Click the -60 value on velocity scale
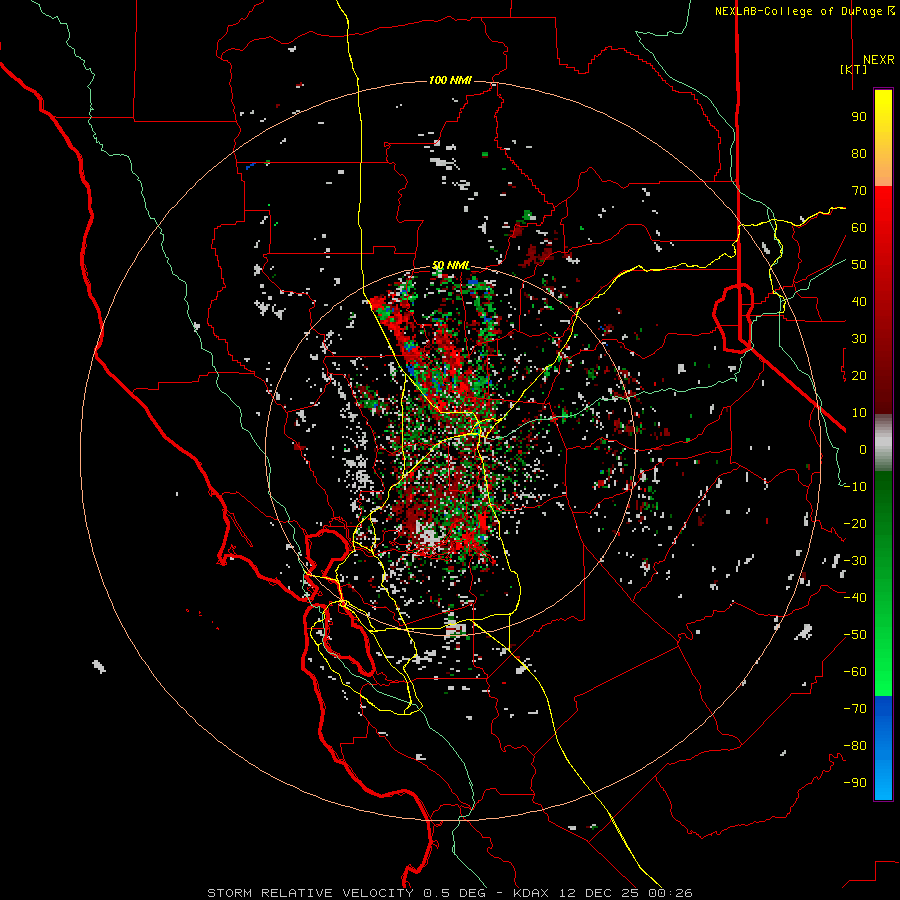The height and width of the screenshot is (900, 900). point(855,672)
